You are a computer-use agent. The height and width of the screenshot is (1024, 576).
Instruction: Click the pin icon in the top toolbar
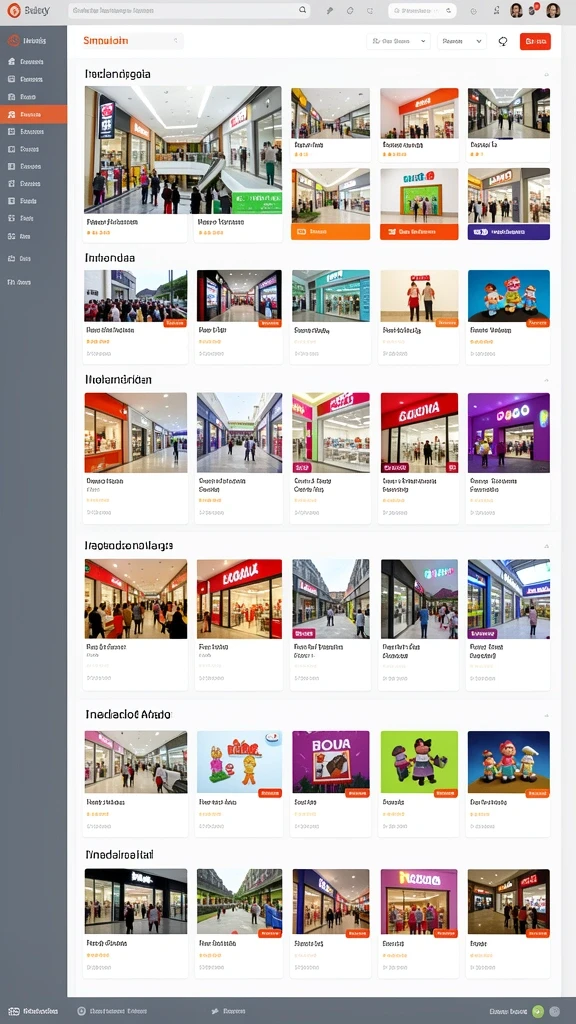(330, 10)
